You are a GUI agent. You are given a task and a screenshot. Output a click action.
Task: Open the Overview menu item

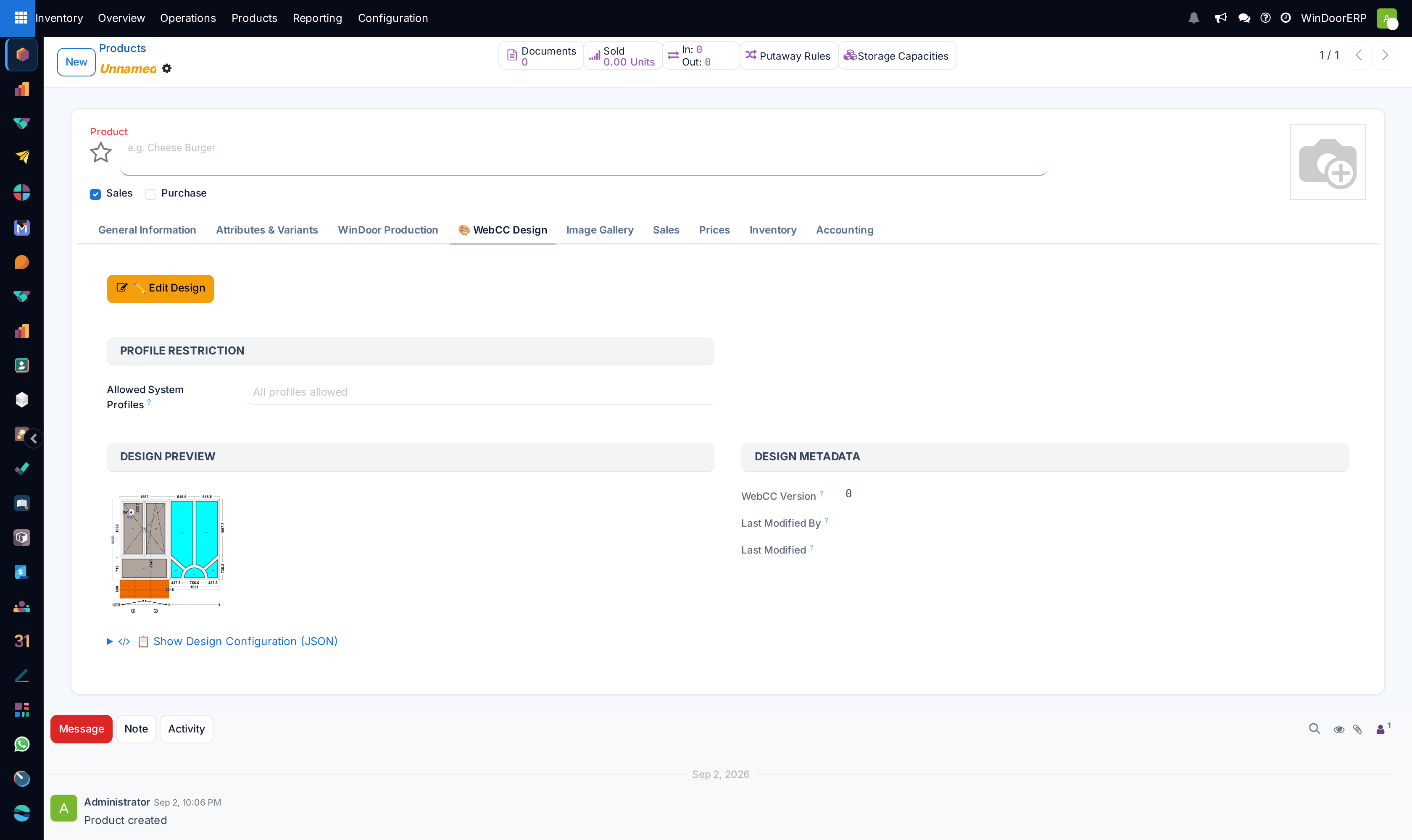click(121, 18)
